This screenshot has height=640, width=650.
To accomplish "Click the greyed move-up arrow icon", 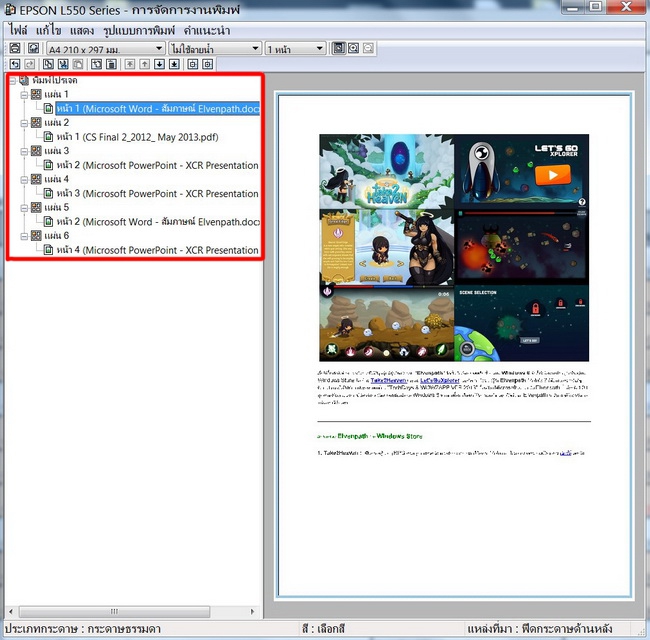I will (145, 64).
